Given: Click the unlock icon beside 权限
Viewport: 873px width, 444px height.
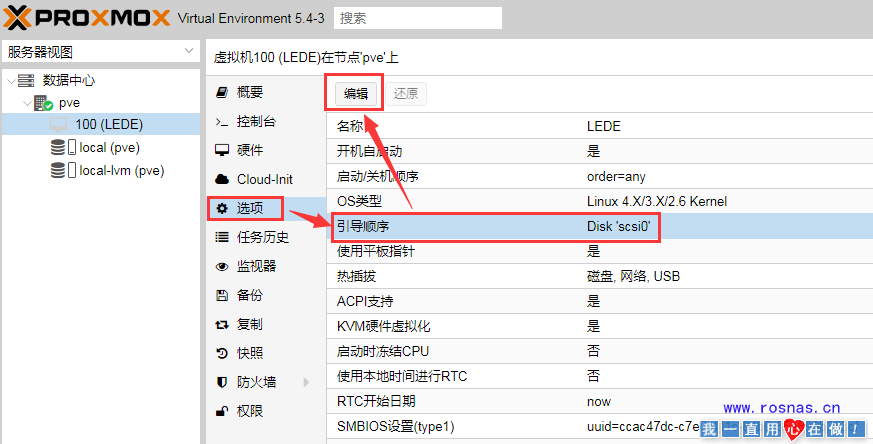Looking at the screenshot, I should click(222, 411).
